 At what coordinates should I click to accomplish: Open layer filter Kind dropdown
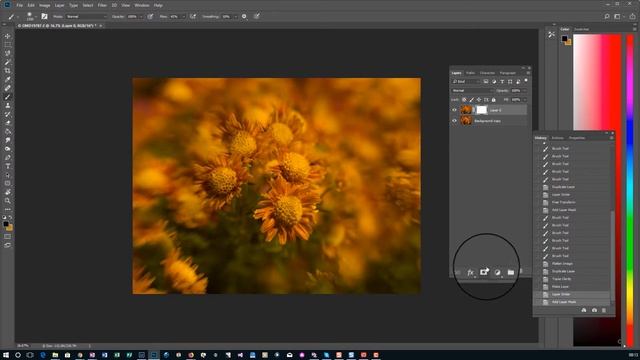[466, 82]
